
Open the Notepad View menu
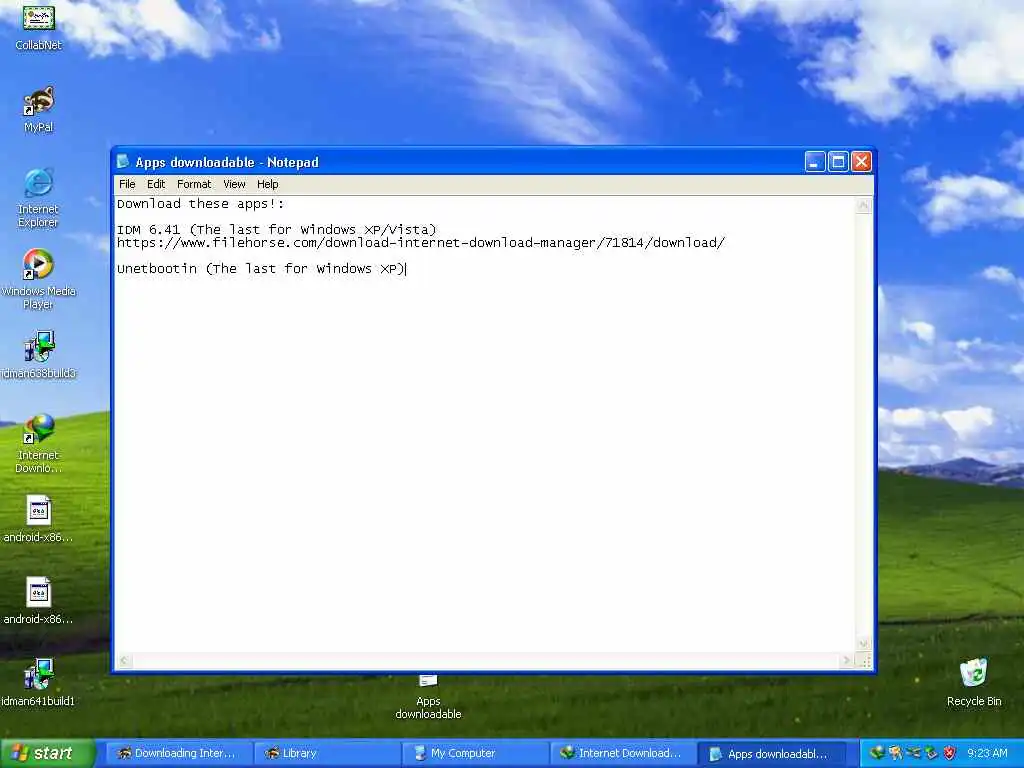tap(234, 184)
